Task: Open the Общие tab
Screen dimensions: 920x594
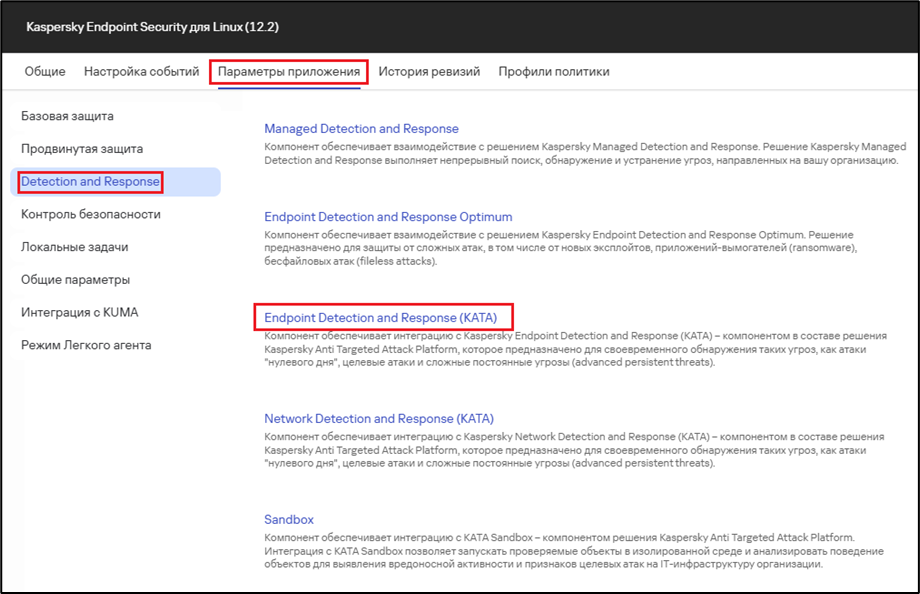Action: [x=45, y=72]
